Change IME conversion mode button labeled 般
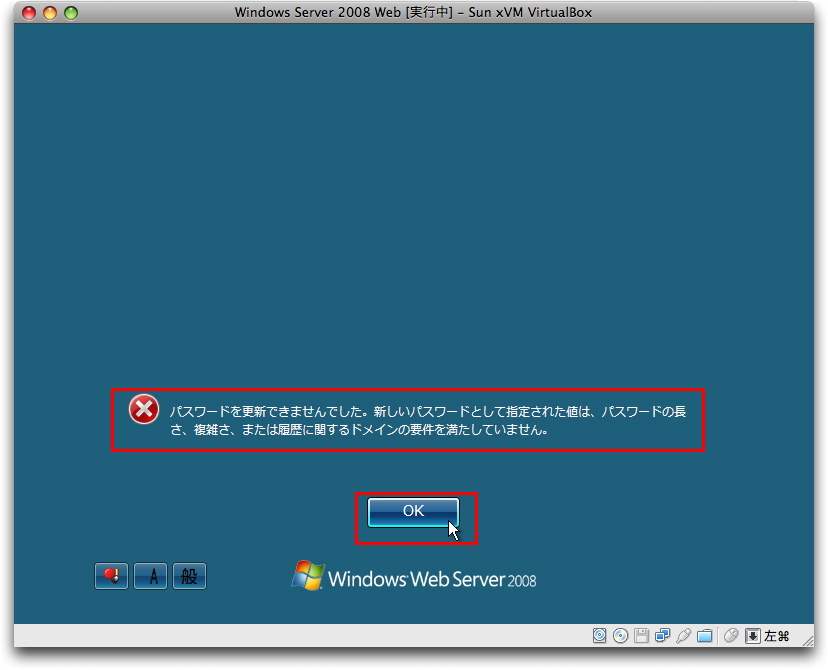The height and width of the screenshot is (670, 828). pyautogui.click(x=190, y=575)
